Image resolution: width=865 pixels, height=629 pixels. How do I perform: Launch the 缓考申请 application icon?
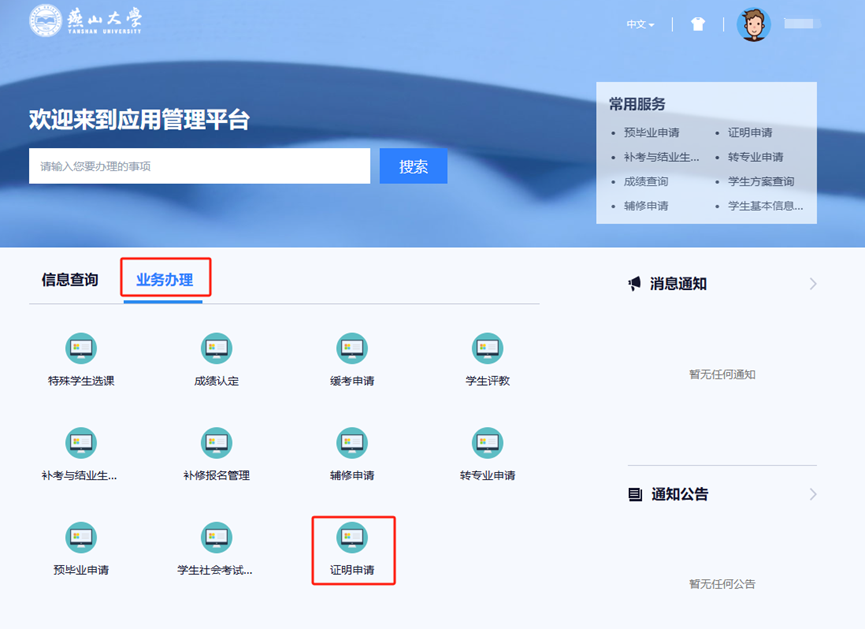[352, 349]
